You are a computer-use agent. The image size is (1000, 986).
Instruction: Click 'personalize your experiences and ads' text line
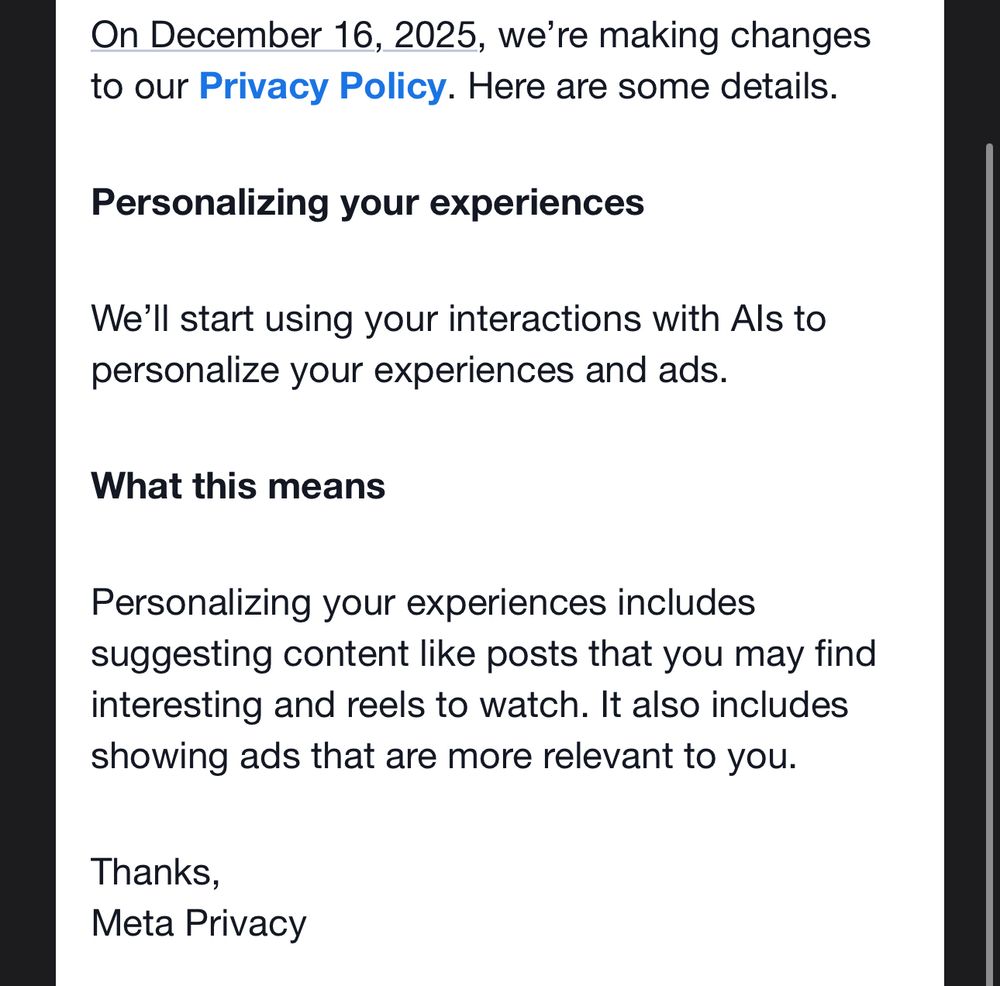click(408, 370)
